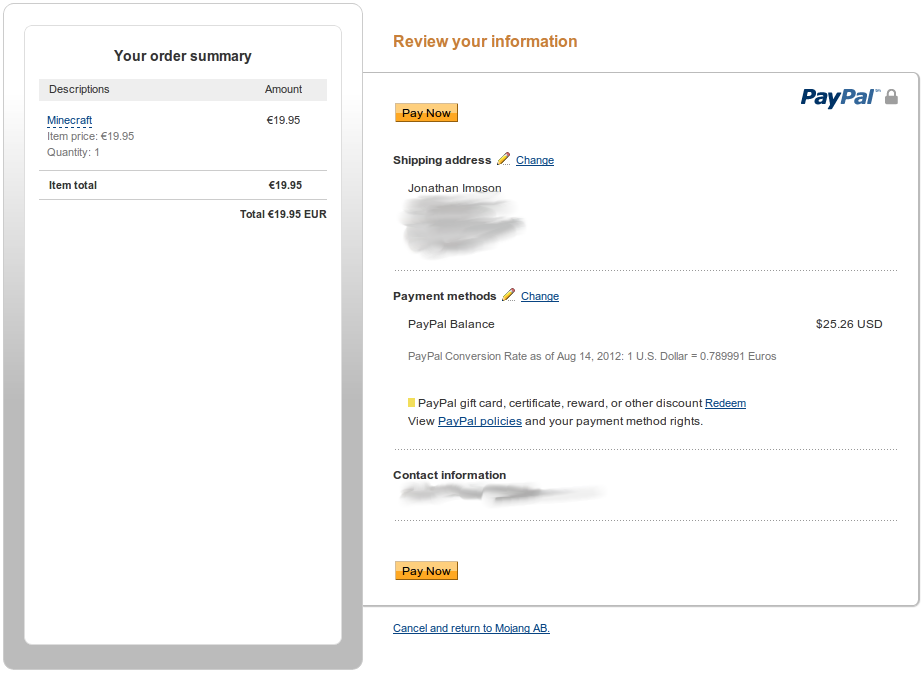The image size is (923, 673).
Task: Click the PayPal logo
Action: point(839,97)
